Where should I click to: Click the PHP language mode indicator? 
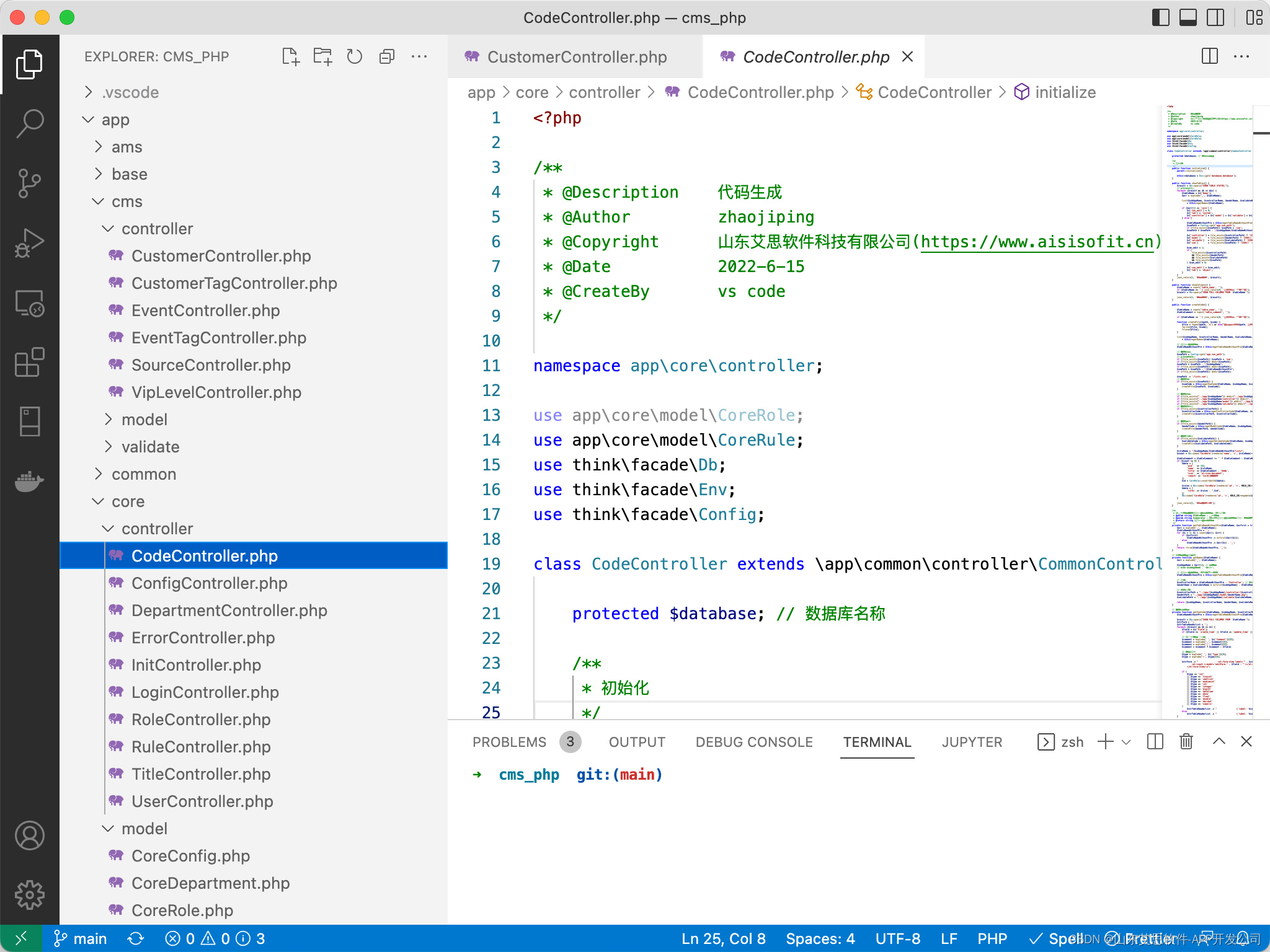click(992, 938)
